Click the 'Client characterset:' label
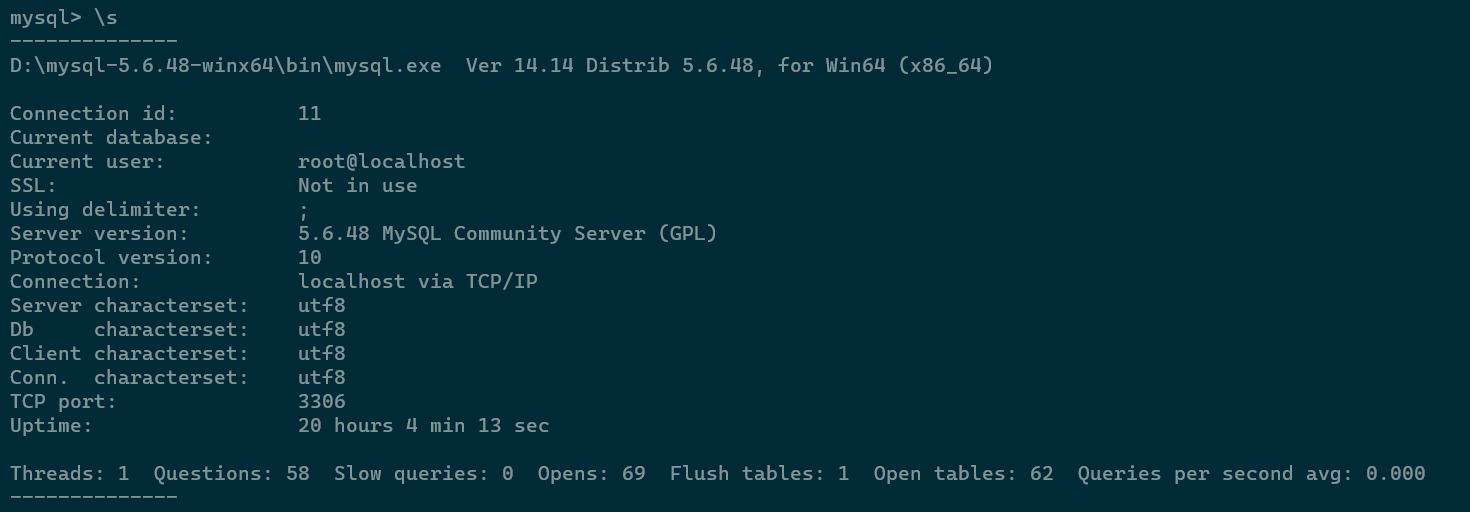This screenshot has width=1470, height=512. (x=129, y=354)
